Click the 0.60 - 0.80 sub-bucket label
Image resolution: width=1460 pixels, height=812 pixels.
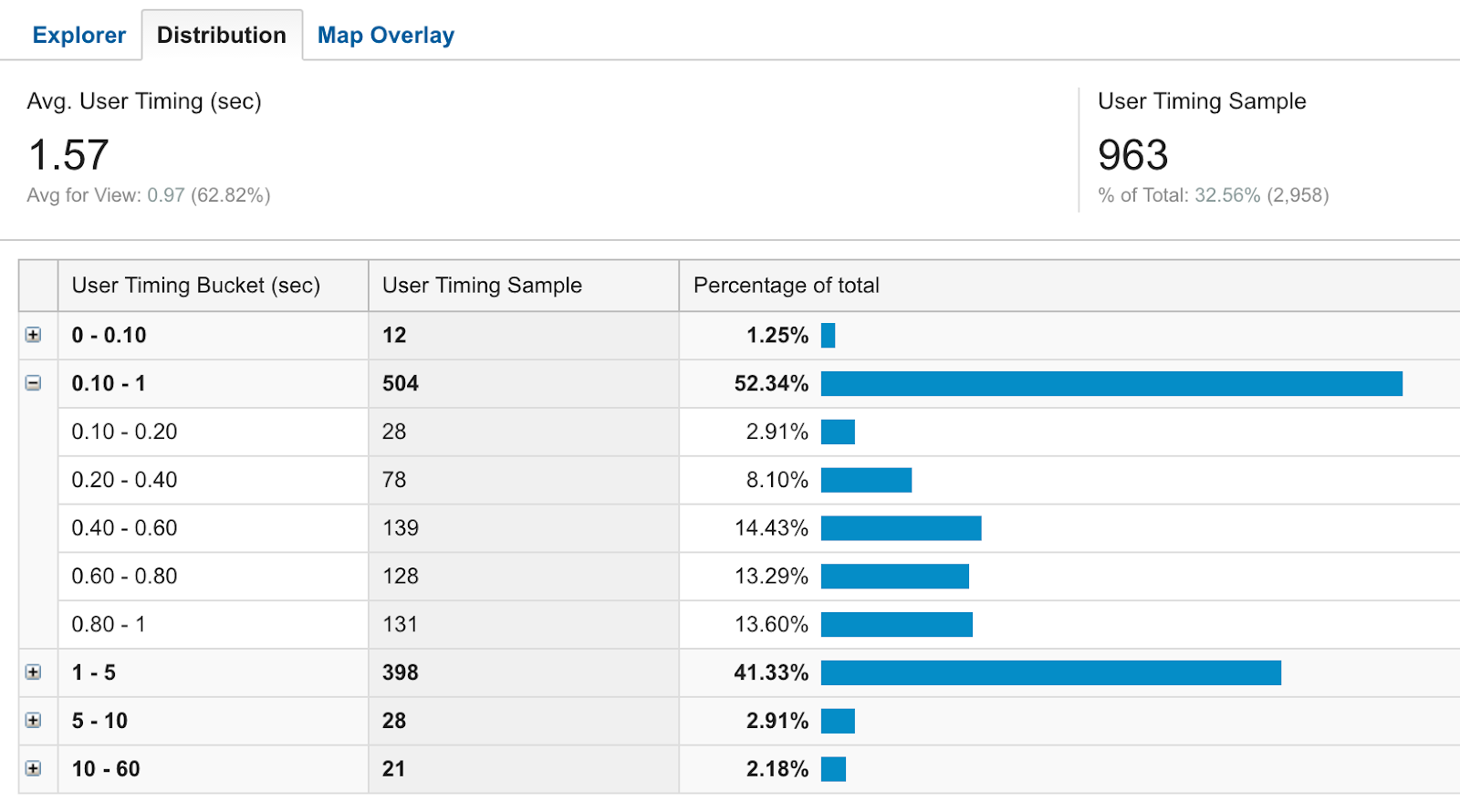pyautogui.click(x=124, y=577)
